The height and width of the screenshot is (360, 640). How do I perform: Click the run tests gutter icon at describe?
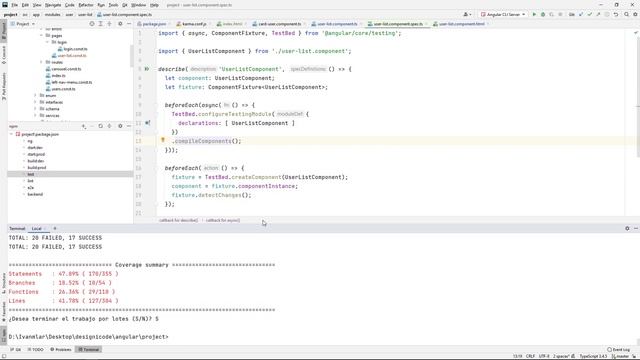(x=147, y=69)
